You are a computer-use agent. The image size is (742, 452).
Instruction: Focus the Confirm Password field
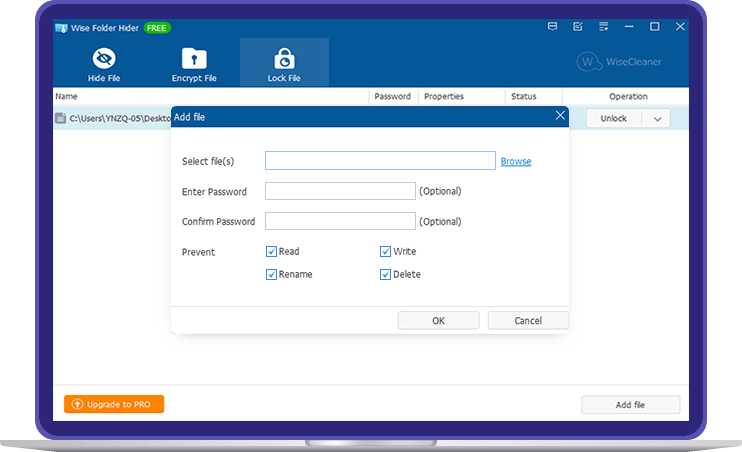click(340, 221)
